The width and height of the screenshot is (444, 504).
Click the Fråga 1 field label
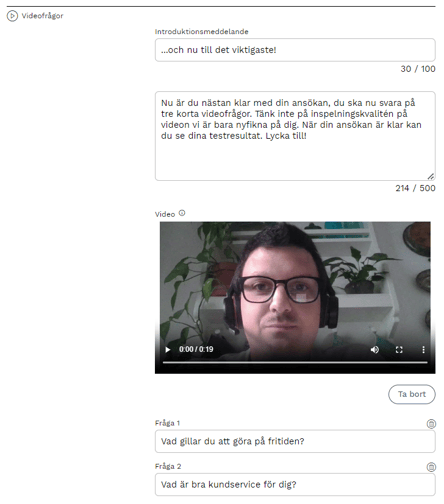click(167, 423)
